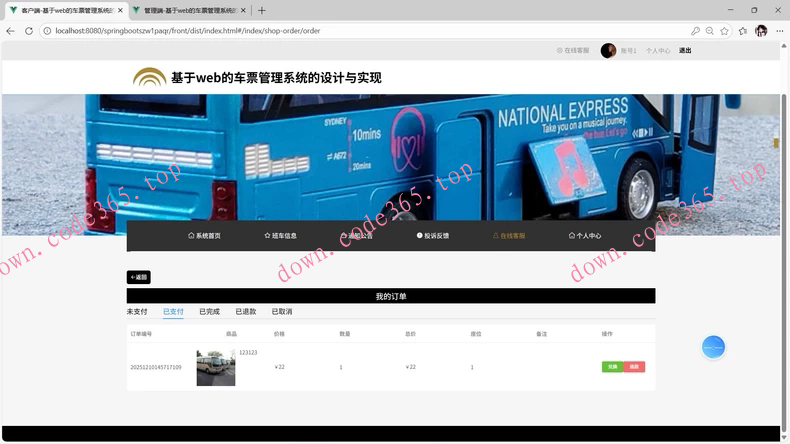This screenshot has width=790, height=444.
Task: Open 在线客服 in navigation bar
Action: pyautogui.click(x=509, y=235)
